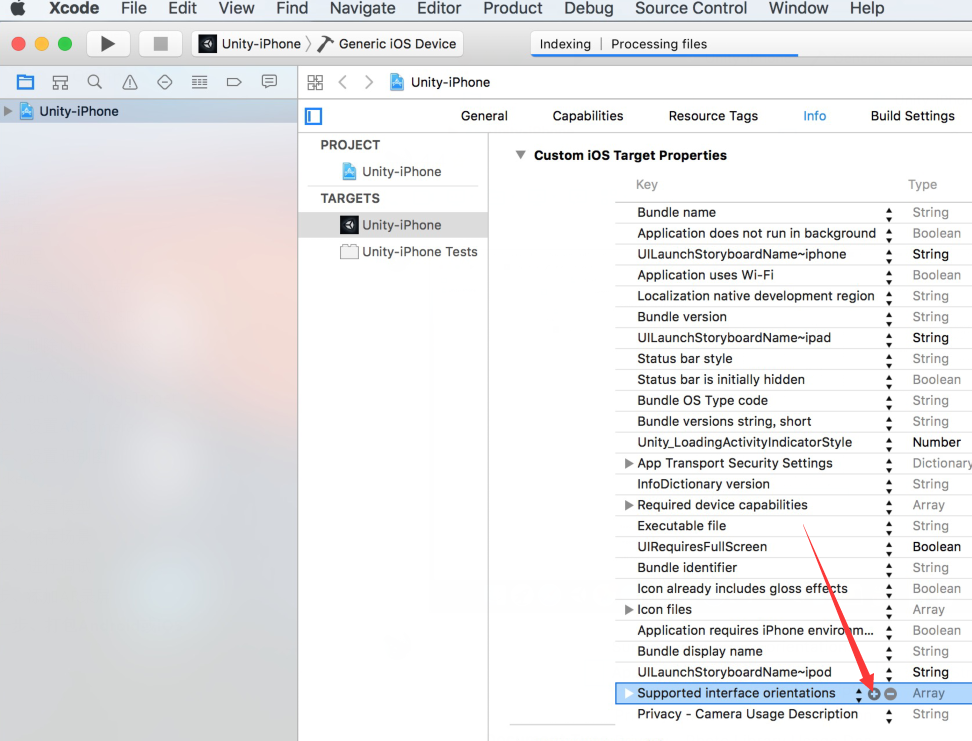
Task: Select the Executable file row
Action: click(x=793, y=526)
